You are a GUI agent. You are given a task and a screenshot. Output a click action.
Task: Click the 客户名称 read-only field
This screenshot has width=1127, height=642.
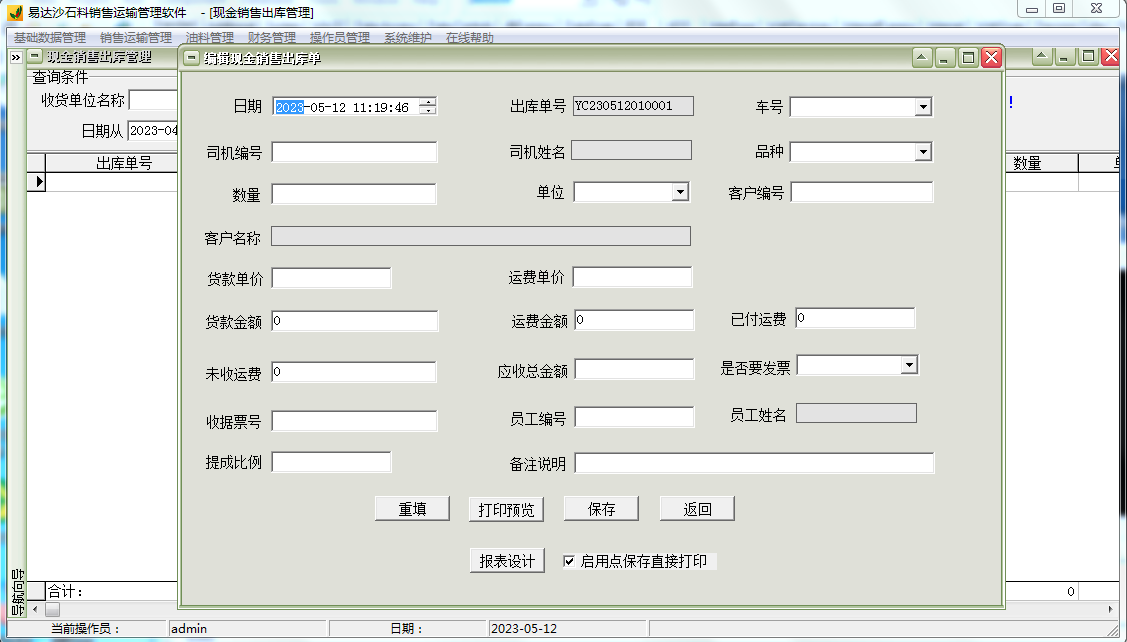[481, 237]
